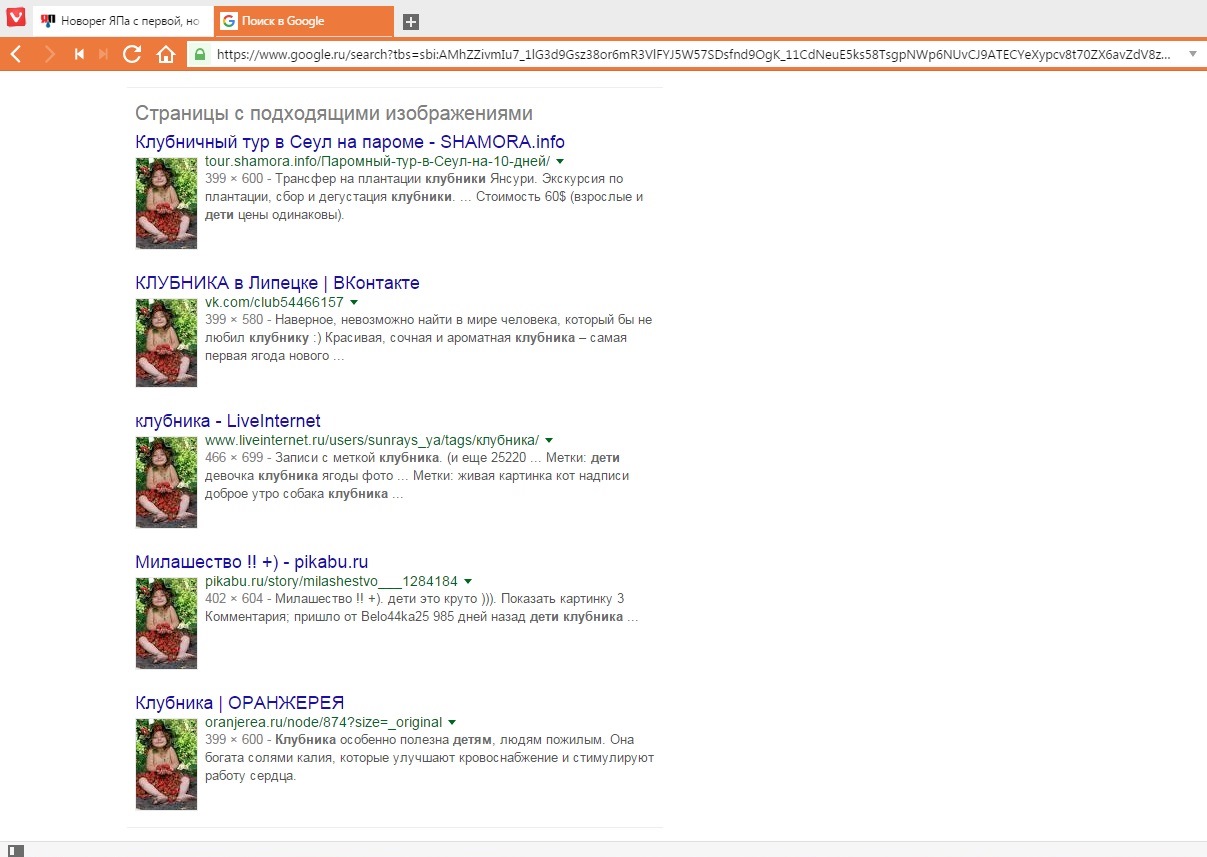Click the thumbnail for Клубника ОРАНЖЕРЕЯ result
The height and width of the screenshot is (857, 1207).
[166, 764]
